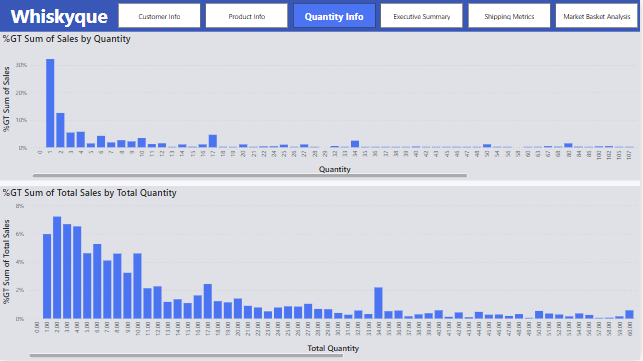Select the 17.00 Total Quantity bar
The image size is (643, 361).
[x=208, y=301]
